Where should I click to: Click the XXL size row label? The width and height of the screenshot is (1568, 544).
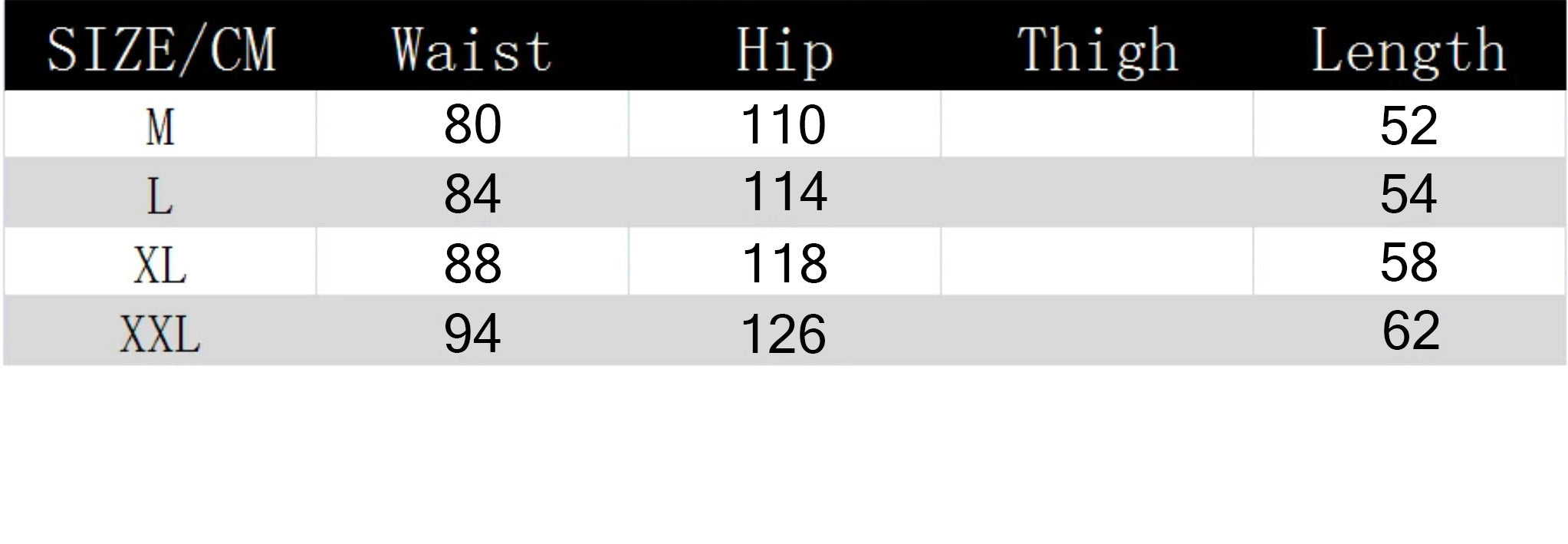click(x=160, y=335)
